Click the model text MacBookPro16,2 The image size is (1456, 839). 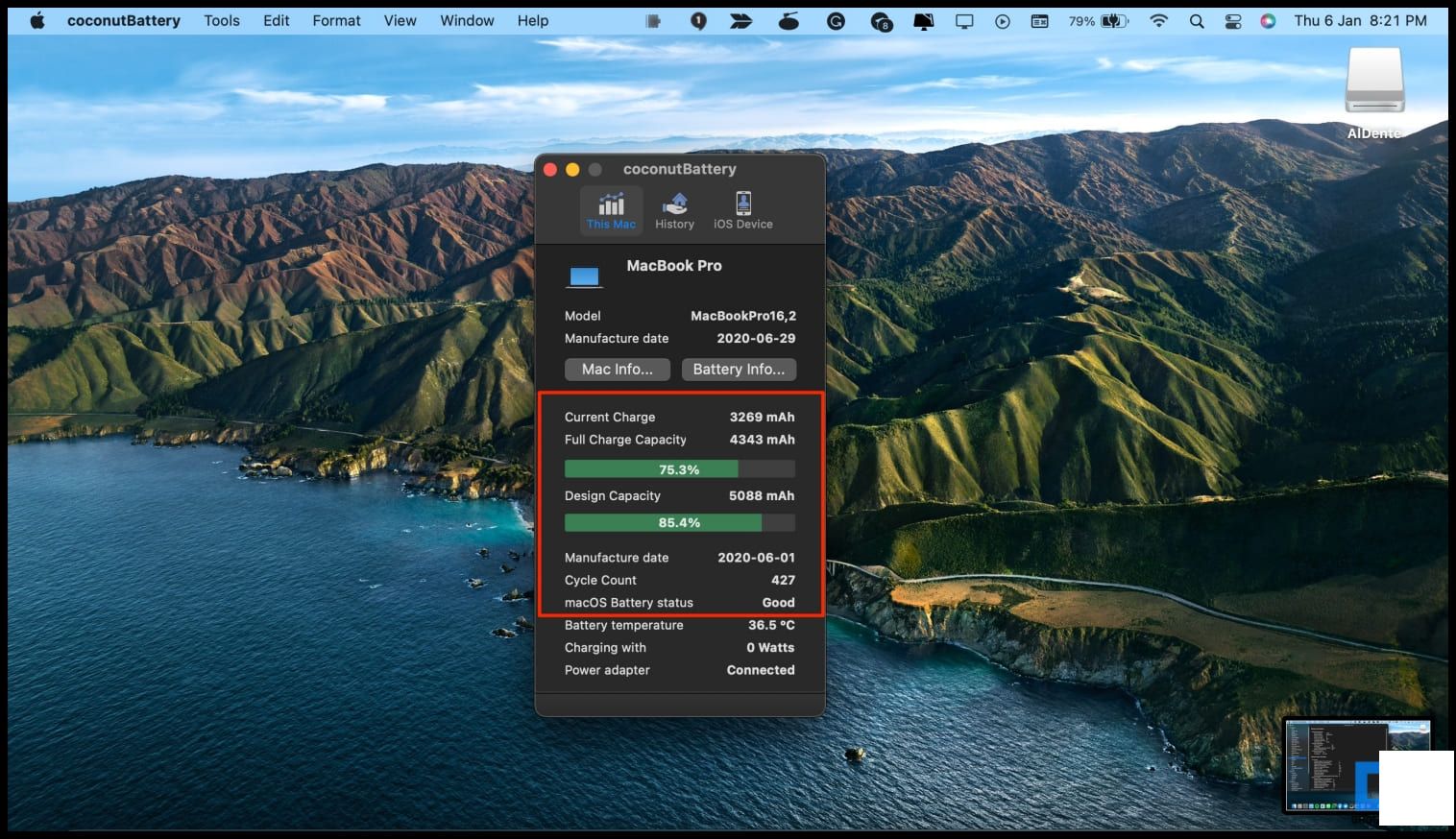(x=743, y=316)
